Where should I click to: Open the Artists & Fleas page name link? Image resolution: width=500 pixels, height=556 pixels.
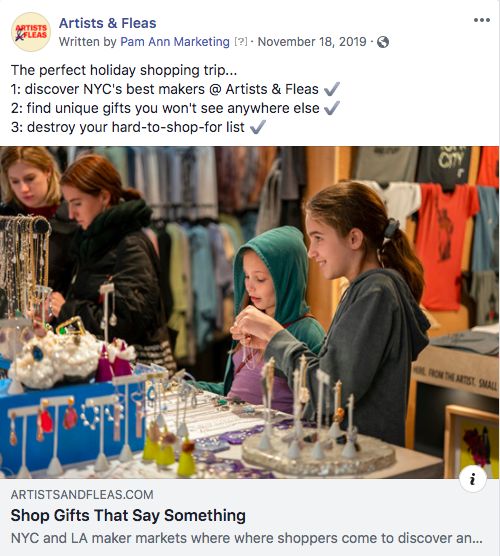(107, 23)
